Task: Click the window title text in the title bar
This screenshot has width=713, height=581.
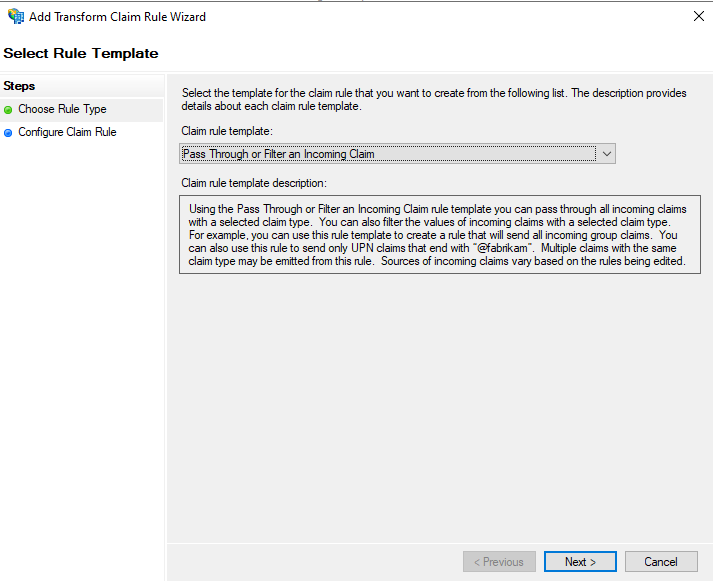Action: click(118, 16)
